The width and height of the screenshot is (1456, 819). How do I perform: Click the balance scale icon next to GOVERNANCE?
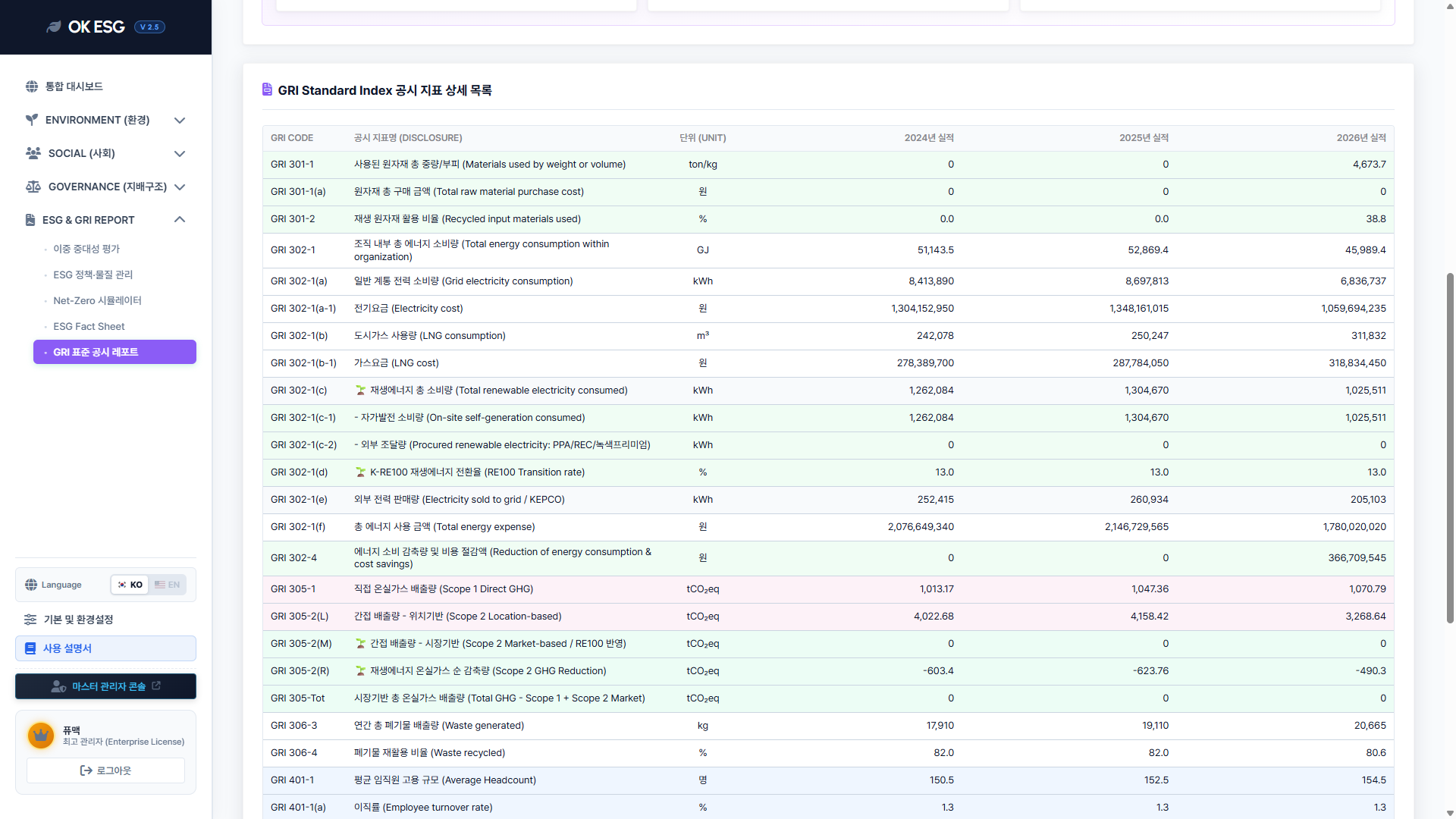point(33,187)
